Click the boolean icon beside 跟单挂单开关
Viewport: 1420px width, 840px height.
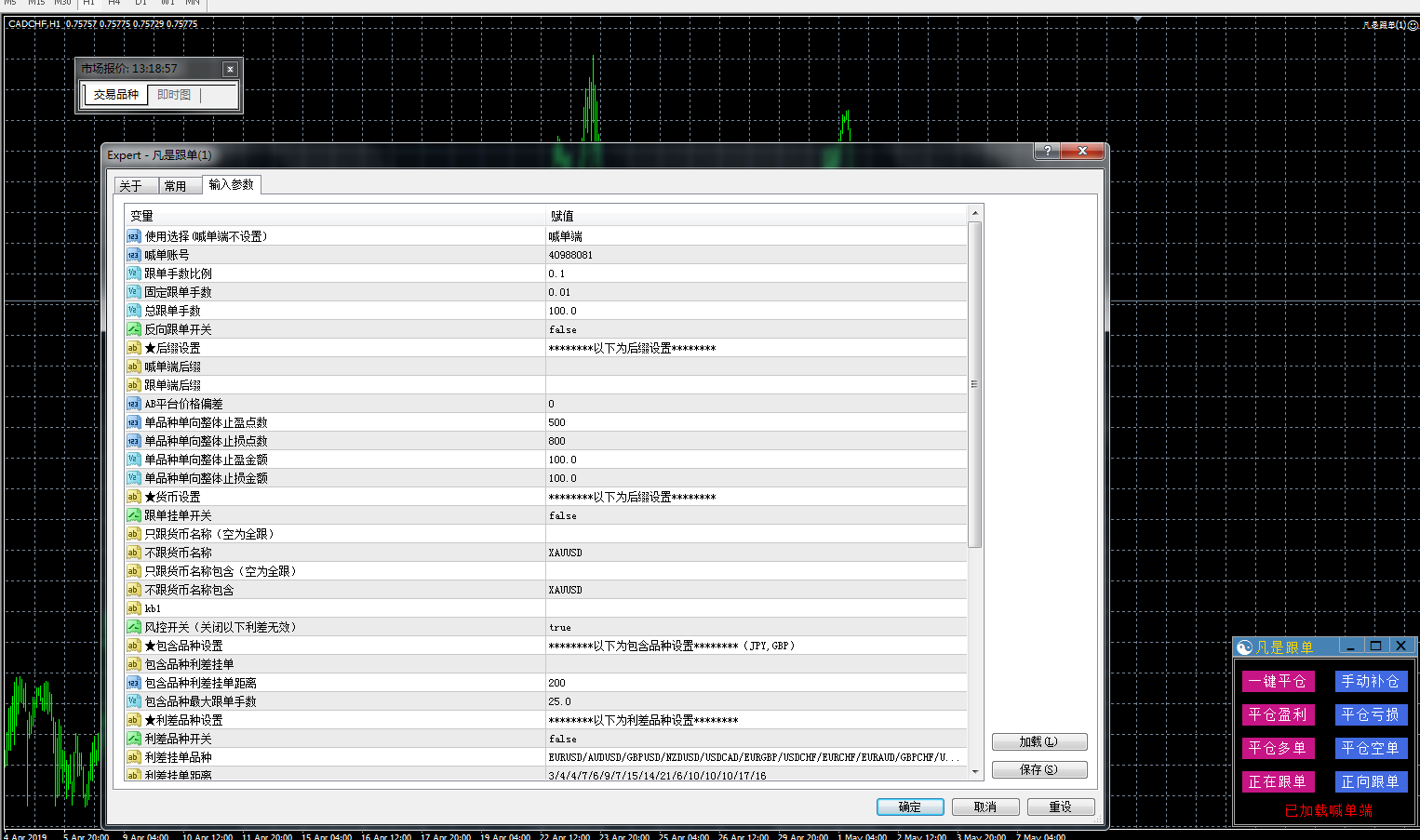[x=133, y=515]
